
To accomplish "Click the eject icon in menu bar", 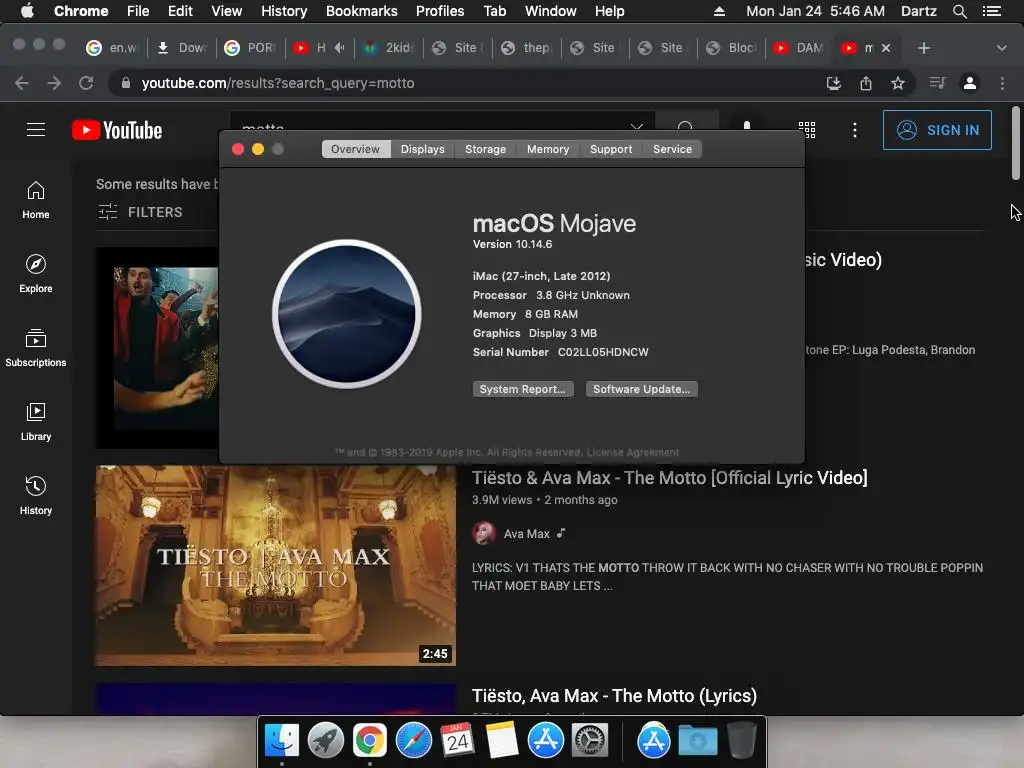I will tap(719, 11).
